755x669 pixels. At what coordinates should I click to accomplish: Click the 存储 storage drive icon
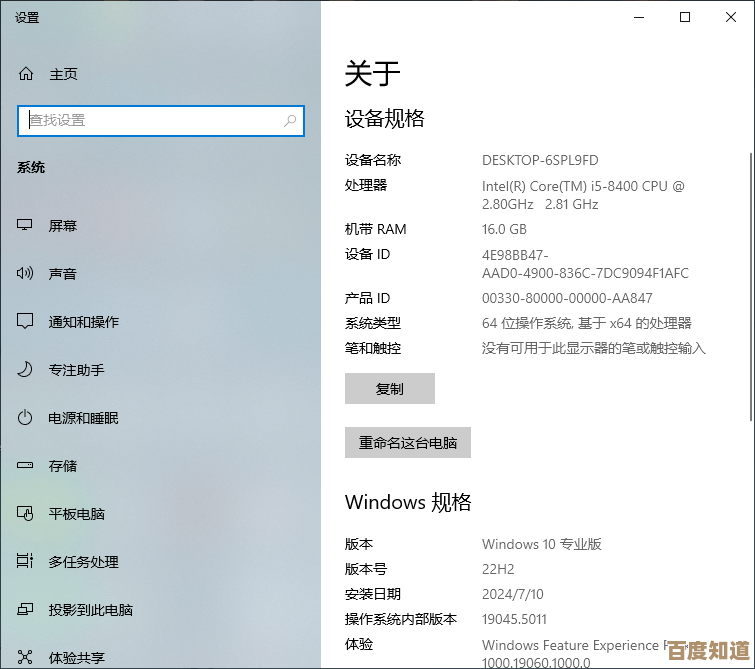(x=25, y=465)
